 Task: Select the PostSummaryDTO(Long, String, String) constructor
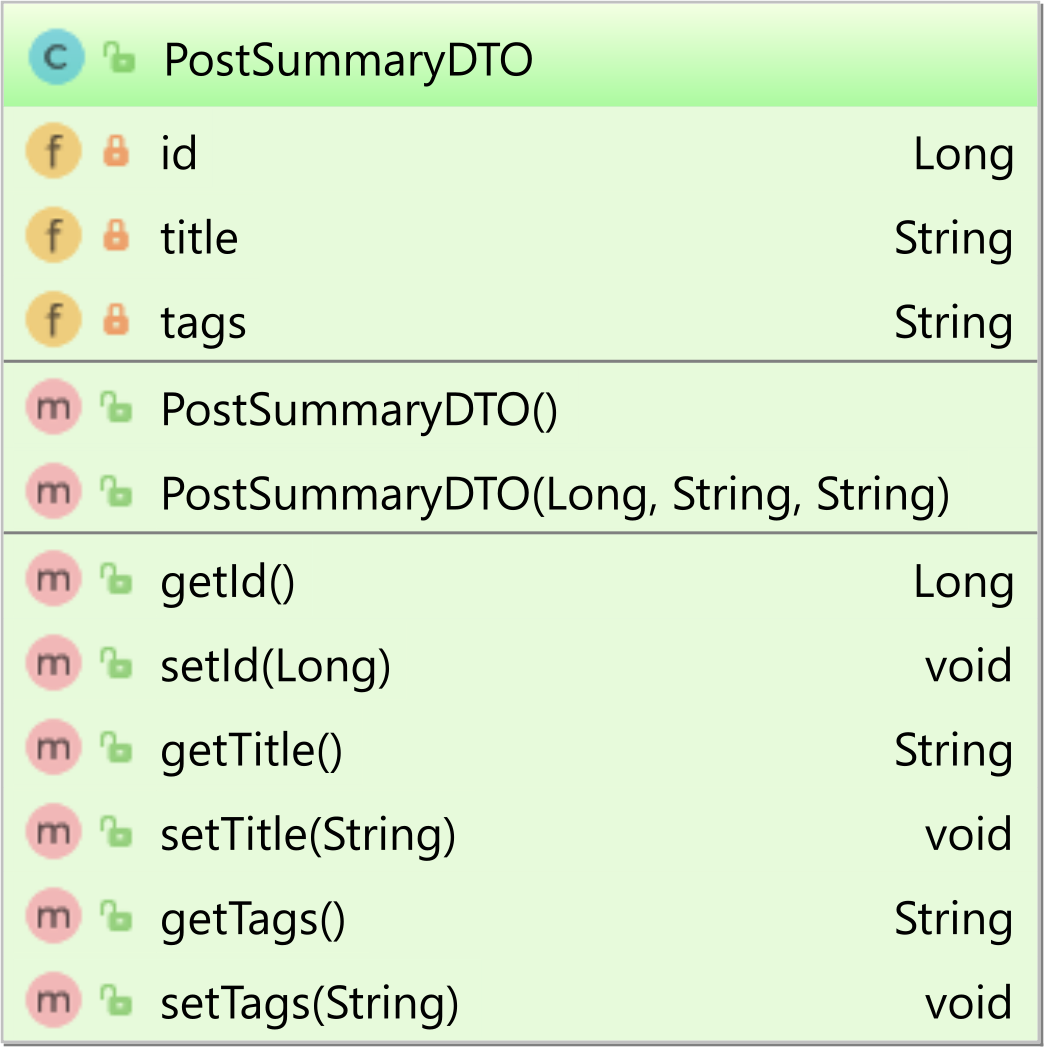click(x=555, y=494)
